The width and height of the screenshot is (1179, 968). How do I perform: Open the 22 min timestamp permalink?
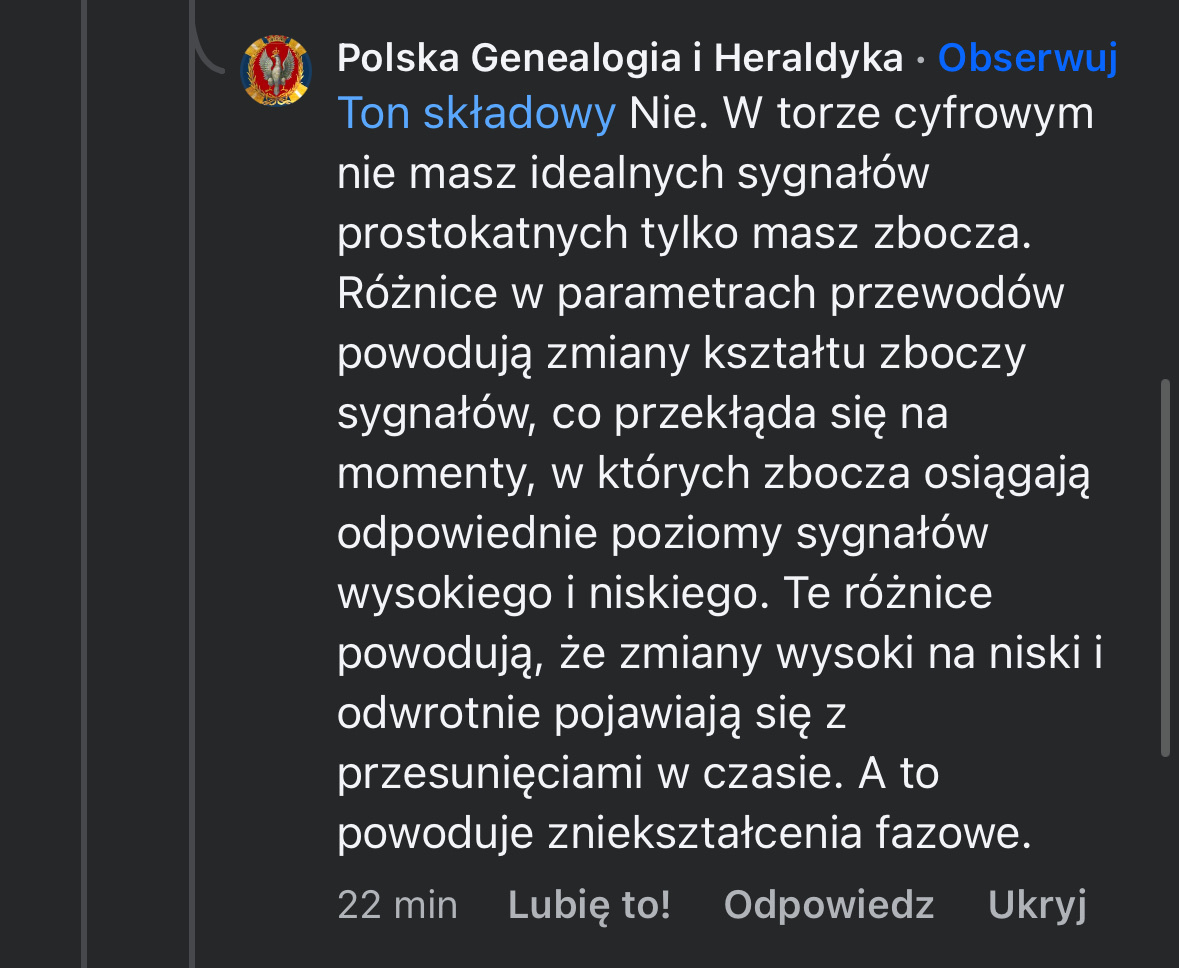pyautogui.click(x=397, y=905)
